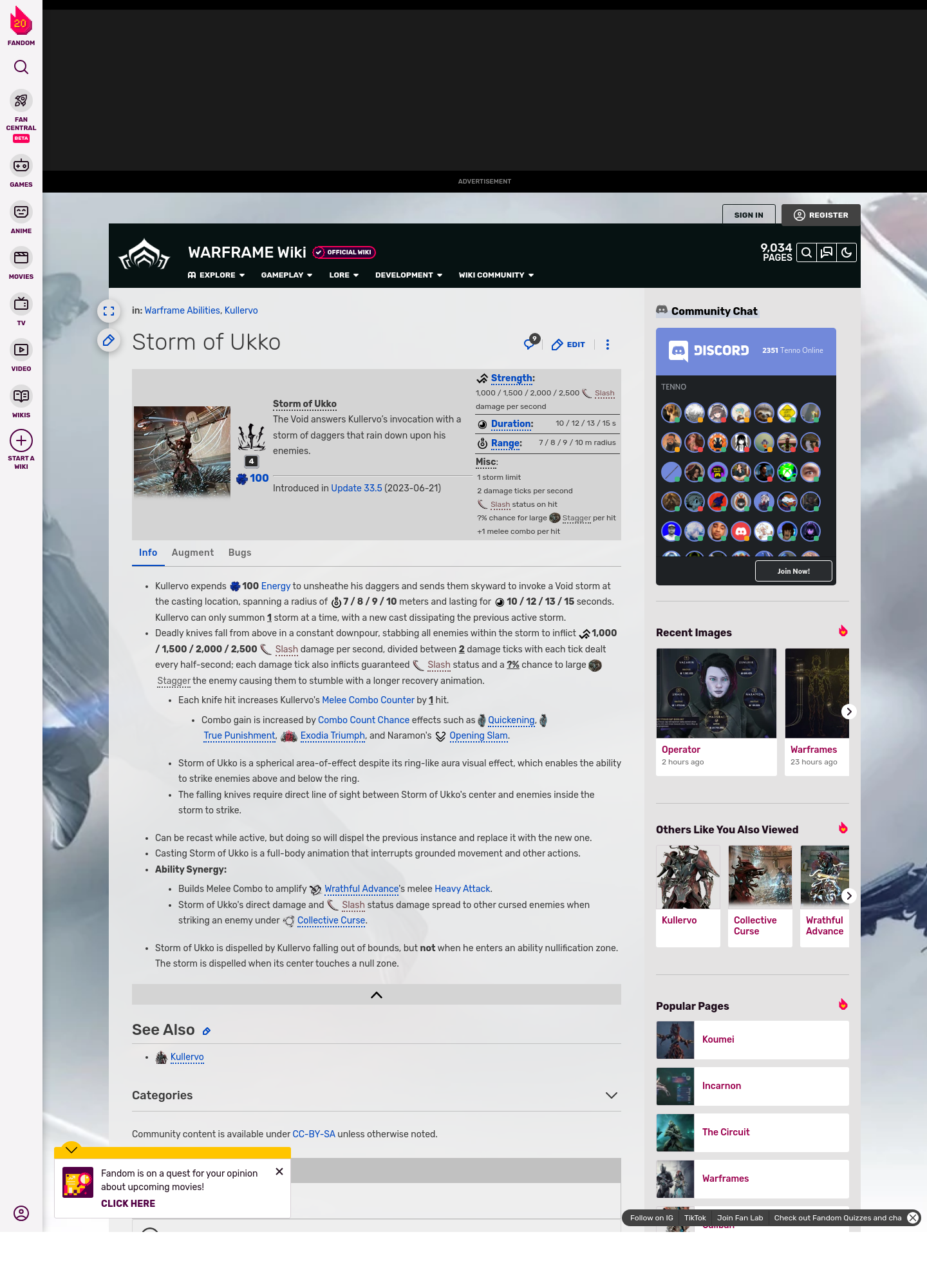Click the Join Now! Discord button

pyautogui.click(x=793, y=571)
